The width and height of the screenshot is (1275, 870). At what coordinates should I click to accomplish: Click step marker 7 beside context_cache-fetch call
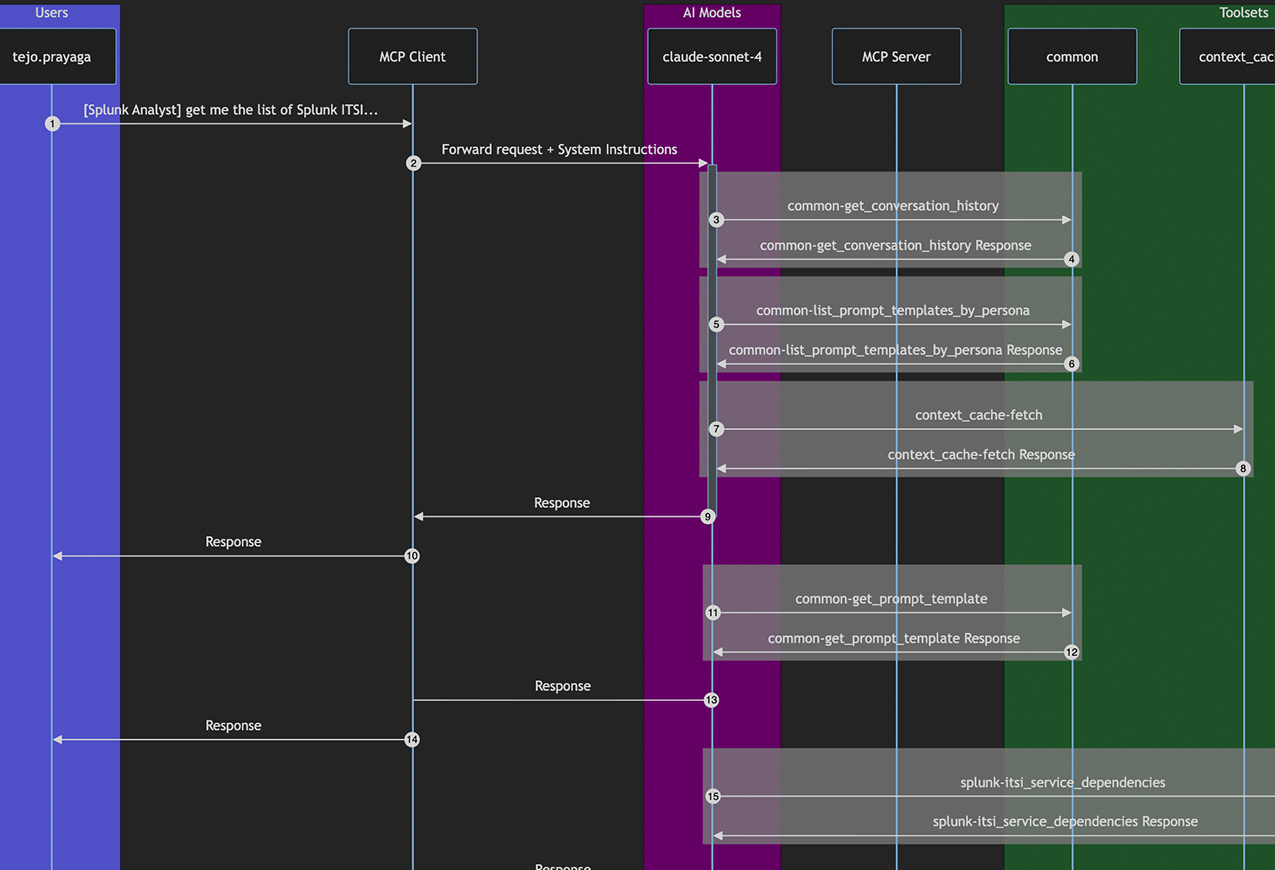point(715,428)
